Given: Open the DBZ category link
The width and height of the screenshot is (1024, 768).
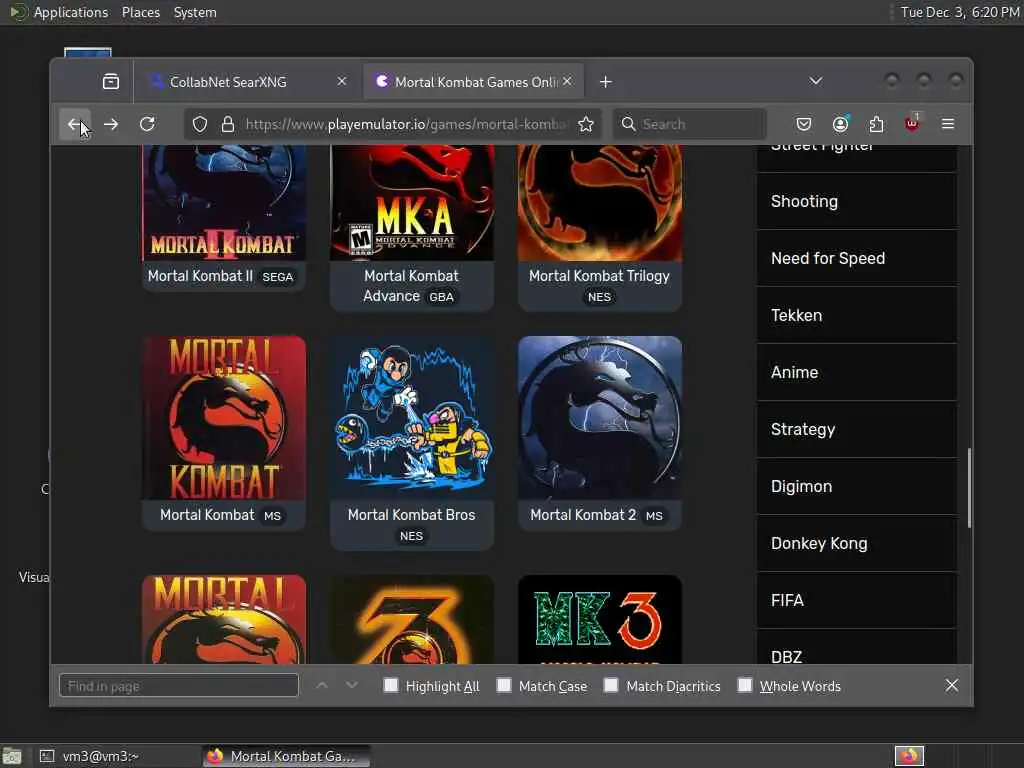Looking at the screenshot, I should point(856,648).
